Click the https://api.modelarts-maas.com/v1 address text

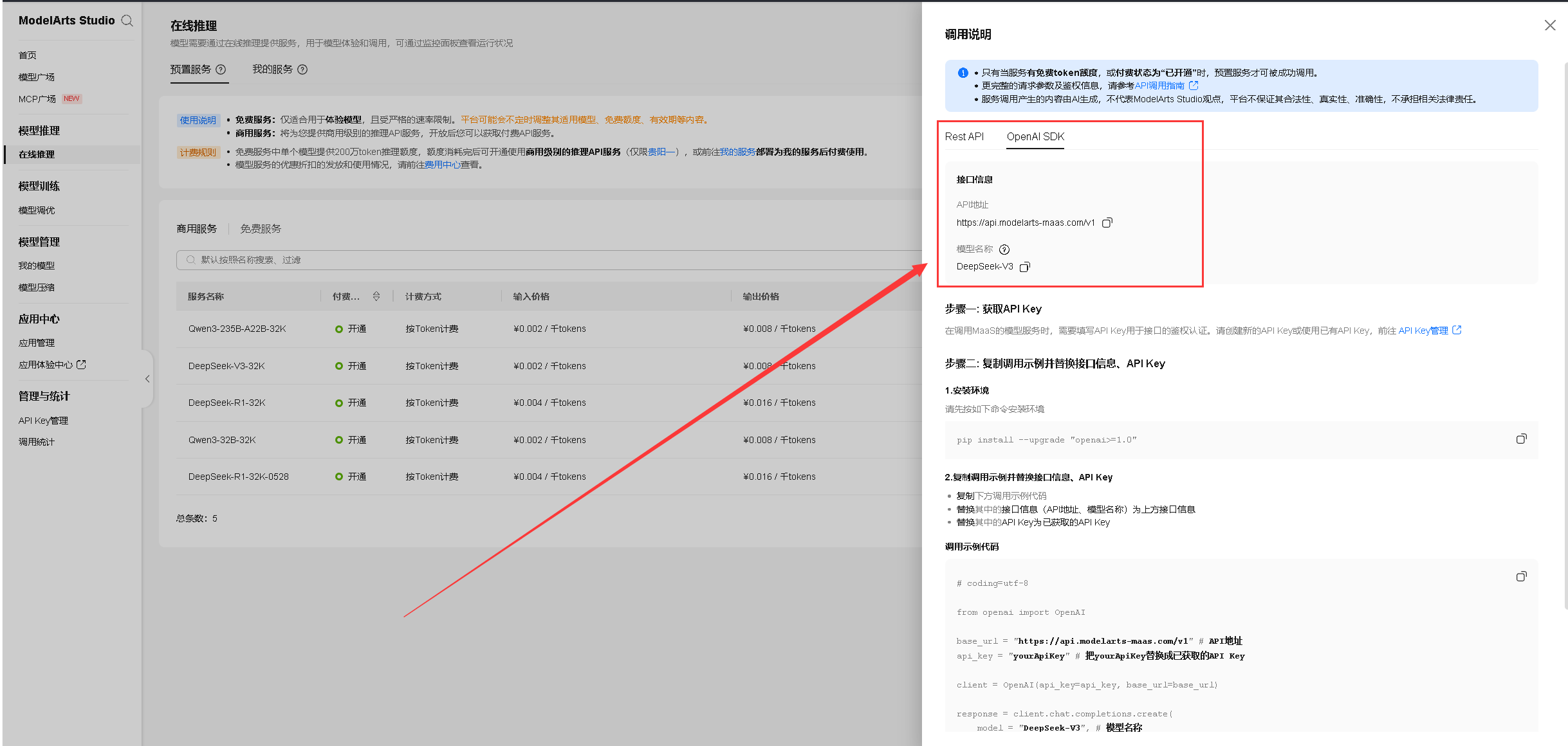click(1026, 223)
